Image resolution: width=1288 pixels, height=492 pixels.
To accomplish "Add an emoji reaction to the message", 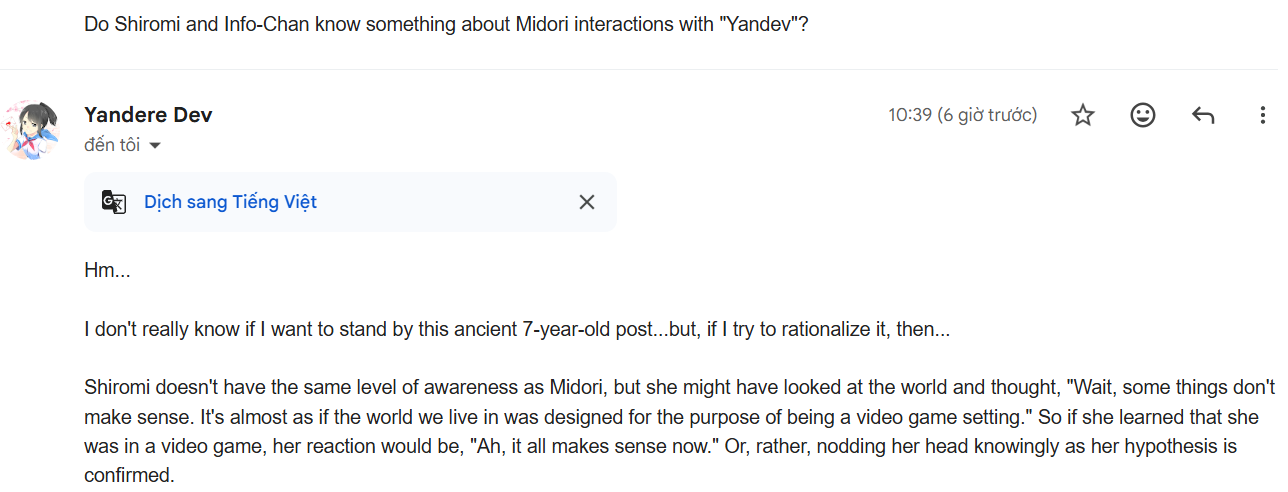I will 1143,115.
